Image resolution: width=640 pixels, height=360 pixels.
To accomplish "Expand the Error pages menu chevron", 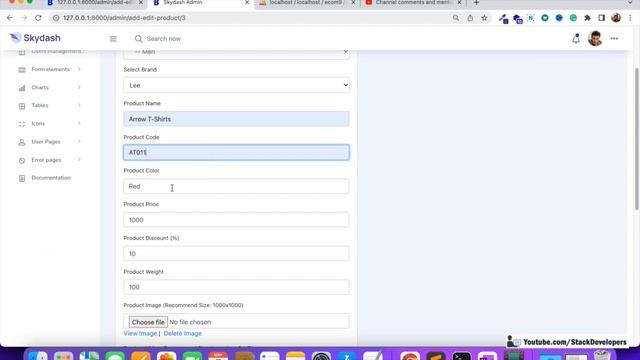I will (x=79, y=160).
